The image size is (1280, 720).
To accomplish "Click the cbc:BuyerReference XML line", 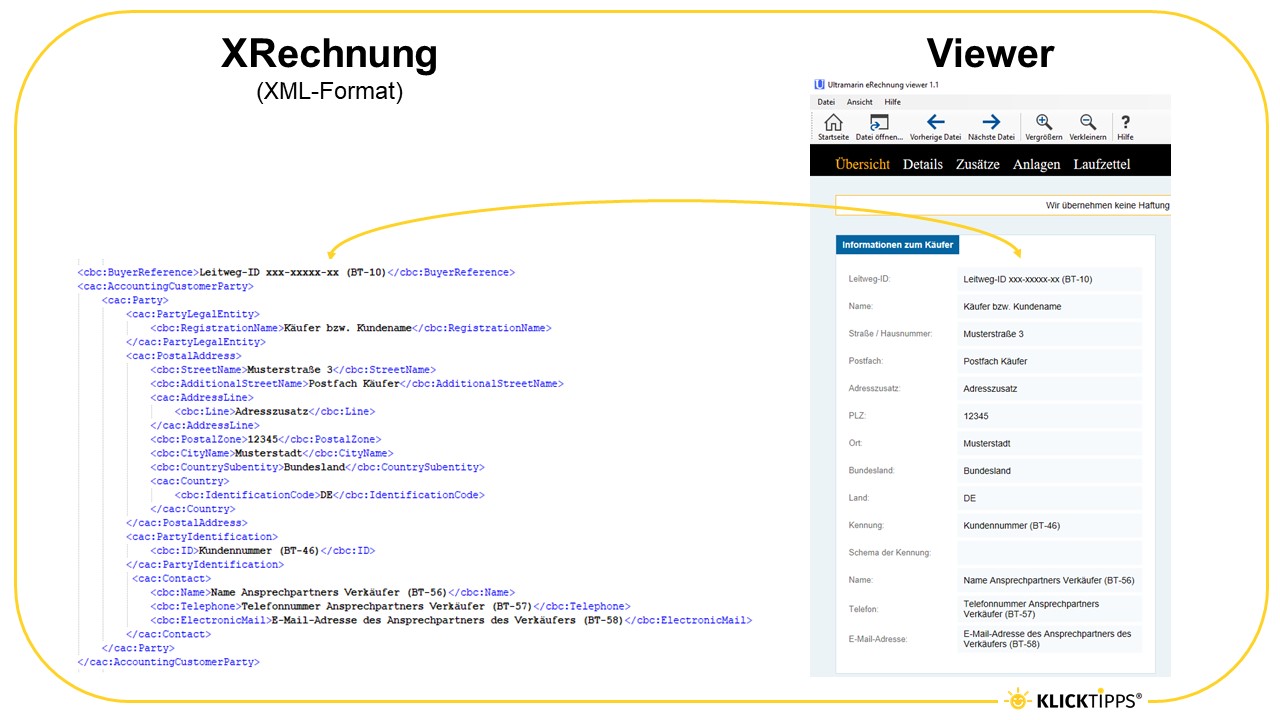I will [296, 272].
